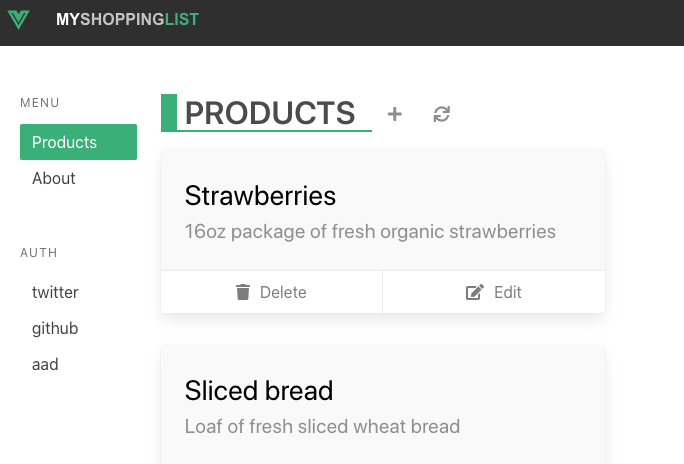Click the trash icon on Strawberries card
684x464 pixels.
click(x=243, y=292)
